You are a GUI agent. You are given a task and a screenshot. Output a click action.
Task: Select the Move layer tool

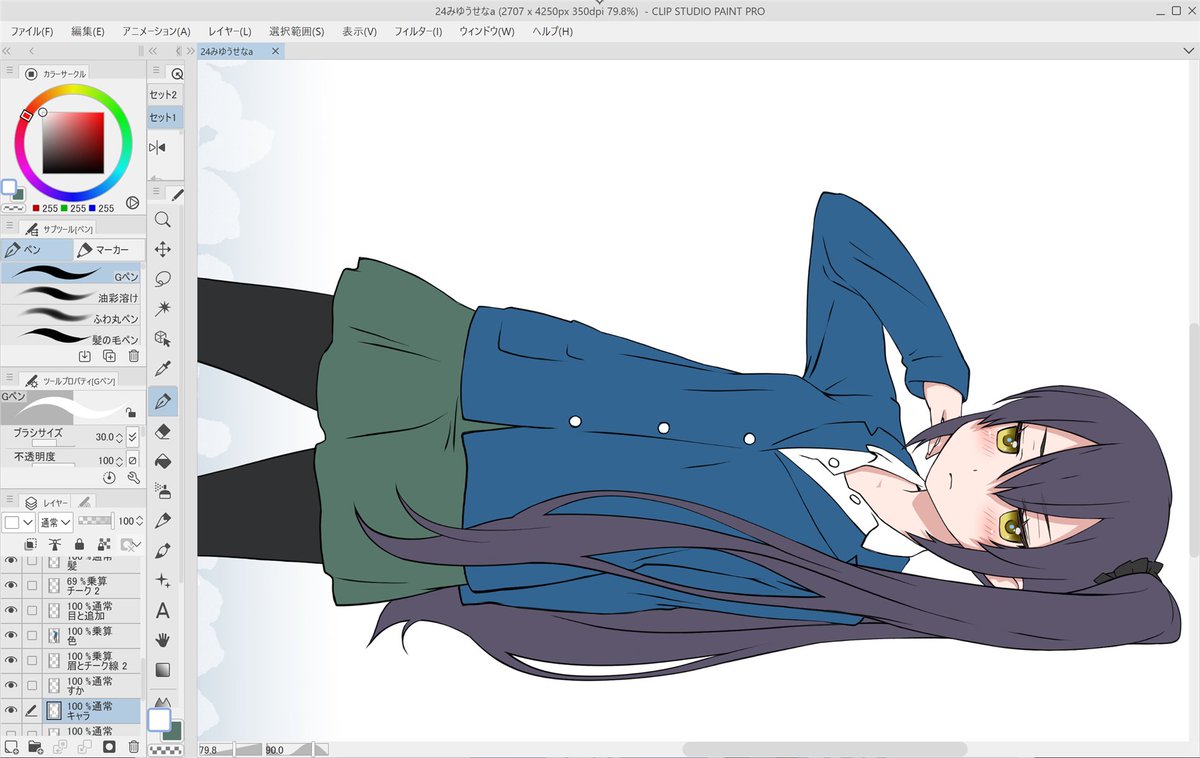coord(163,250)
